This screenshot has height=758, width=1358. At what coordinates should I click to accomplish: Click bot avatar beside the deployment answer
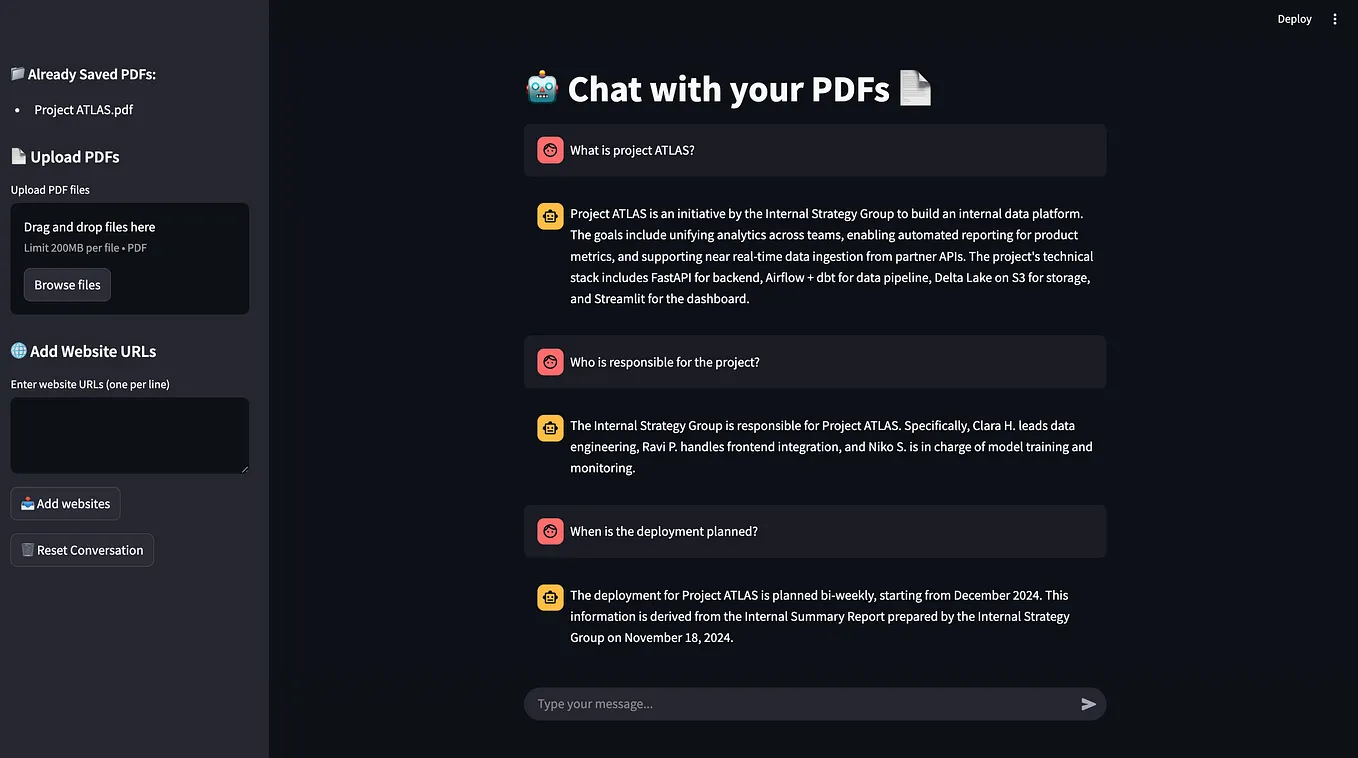550,598
